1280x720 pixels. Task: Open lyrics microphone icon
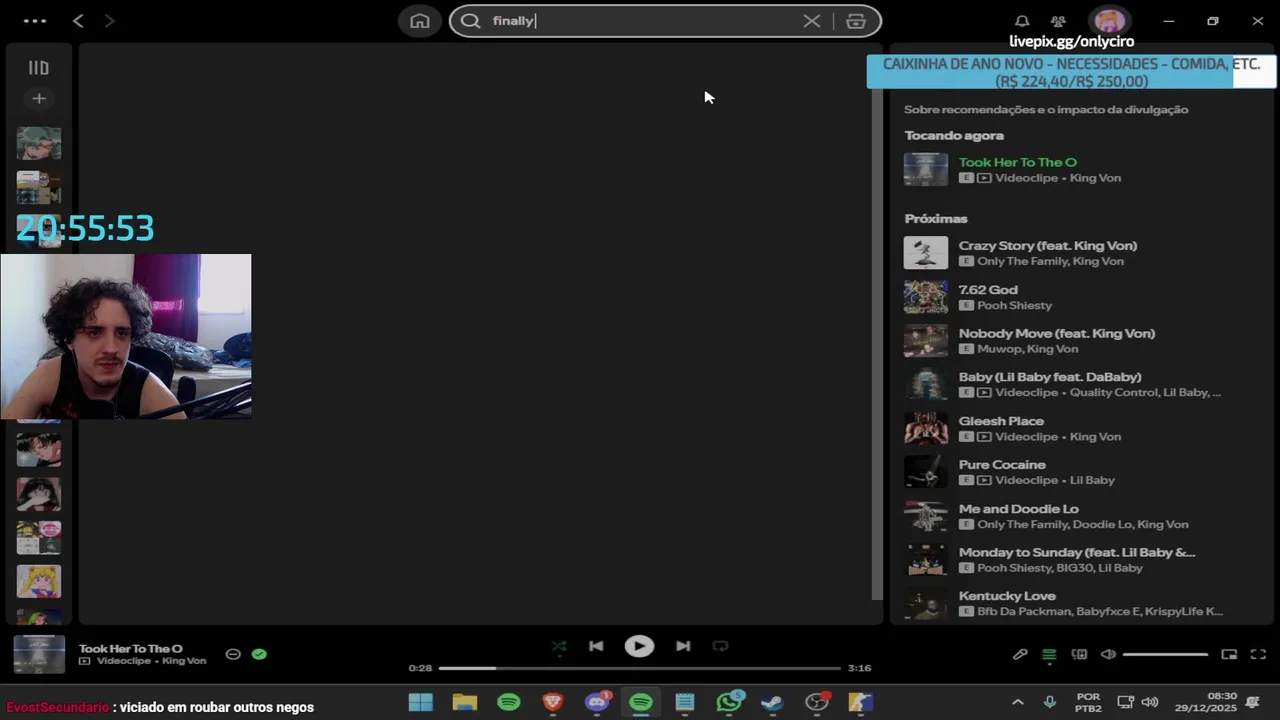pos(1020,654)
